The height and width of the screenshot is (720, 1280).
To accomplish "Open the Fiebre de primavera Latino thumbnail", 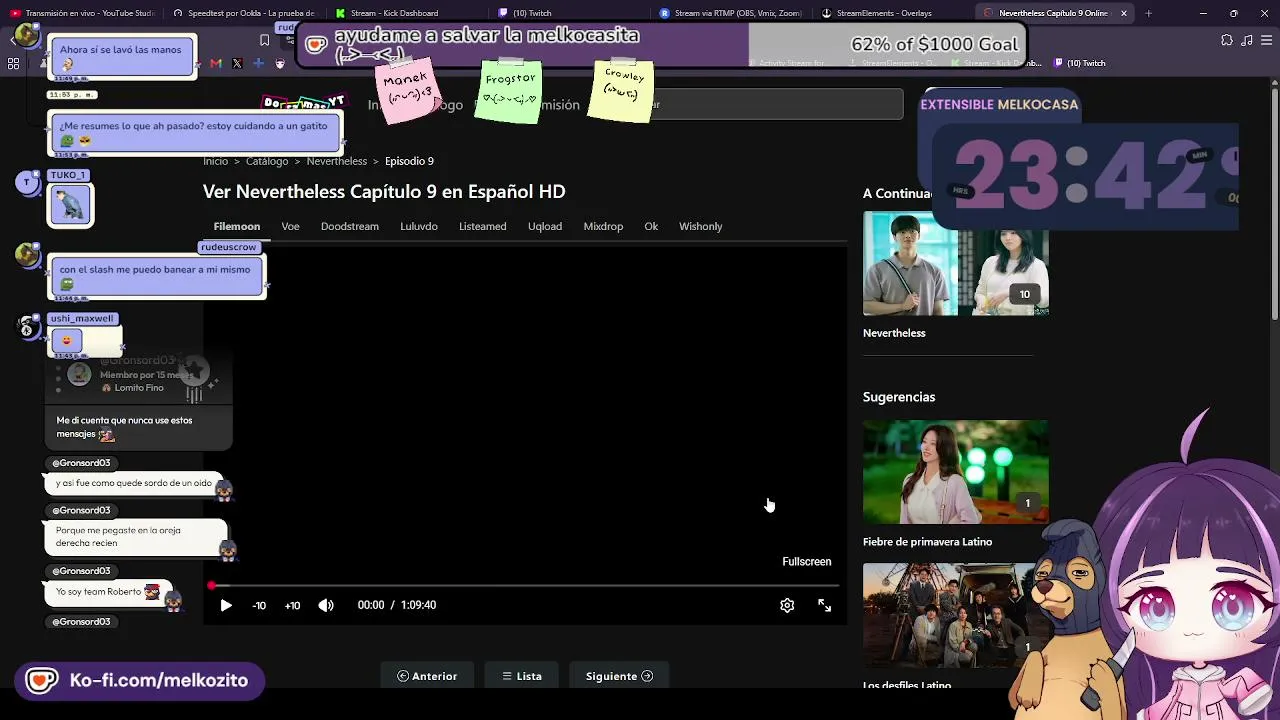I will pos(955,472).
